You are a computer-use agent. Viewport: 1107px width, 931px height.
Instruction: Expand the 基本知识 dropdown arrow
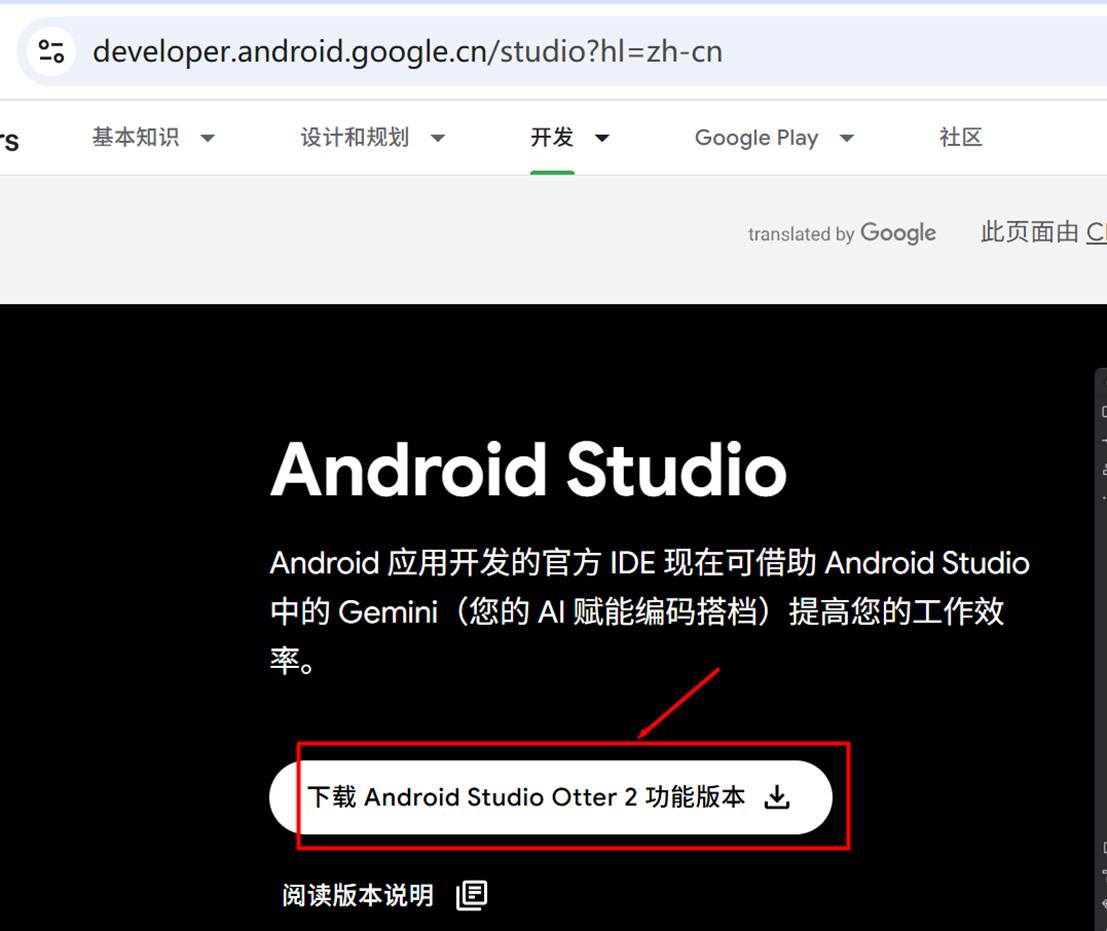point(208,138)
